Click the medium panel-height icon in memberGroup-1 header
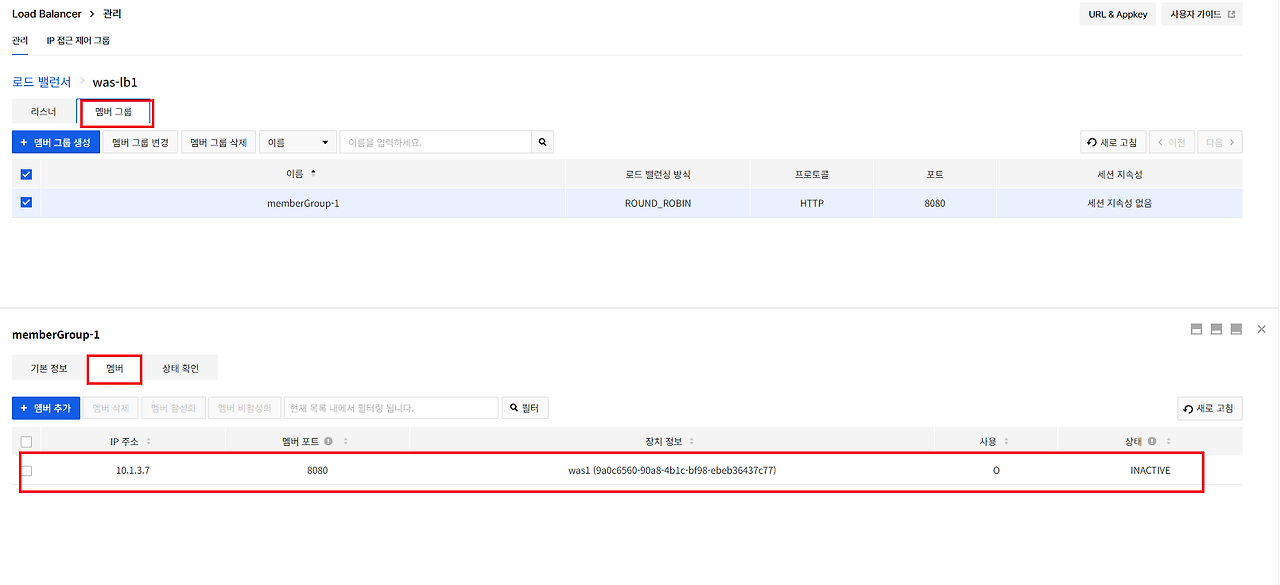1280x585 pixels. (1216, 329)
